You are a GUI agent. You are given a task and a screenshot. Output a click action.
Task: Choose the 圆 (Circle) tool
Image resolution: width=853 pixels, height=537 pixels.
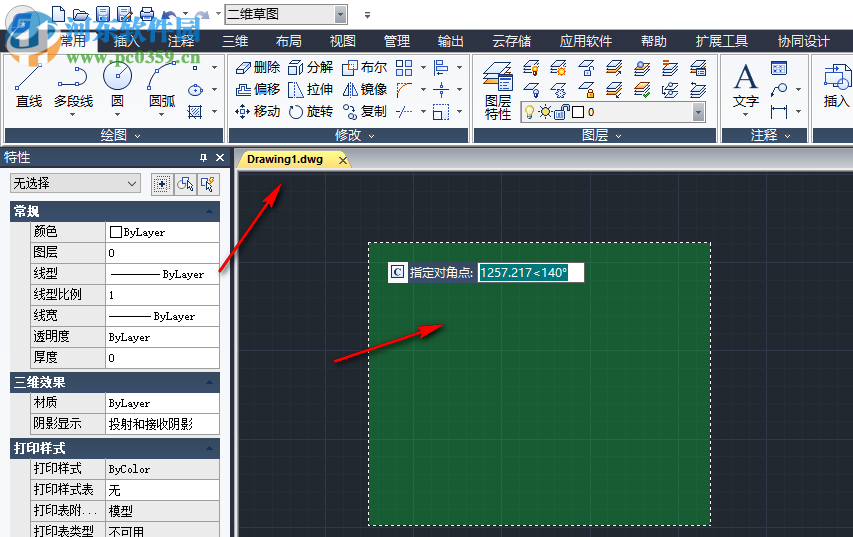coord(117,85)
